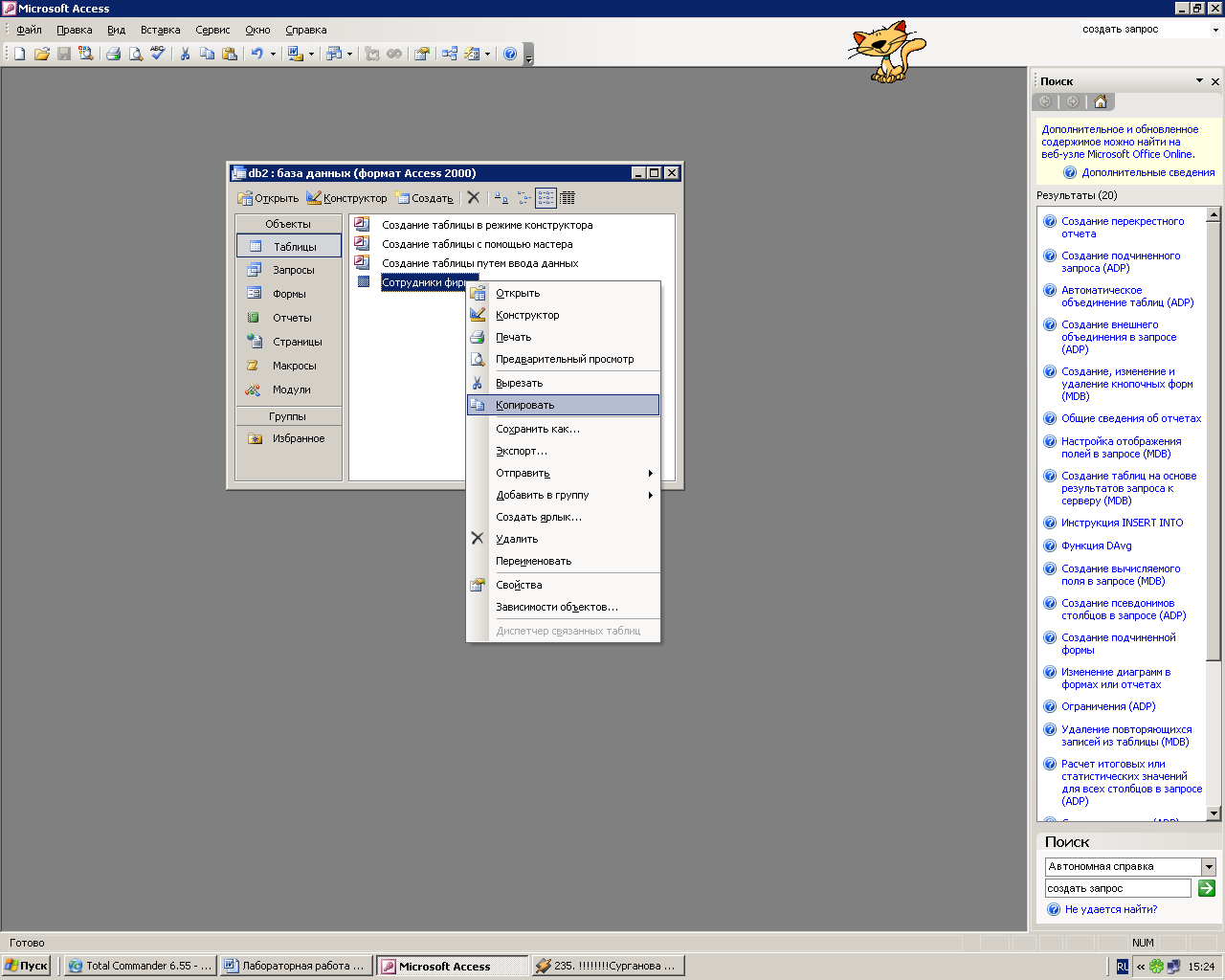The image size is (1225, 980).
Task: Click the New database toolbar icon
Action: point(20,54)
